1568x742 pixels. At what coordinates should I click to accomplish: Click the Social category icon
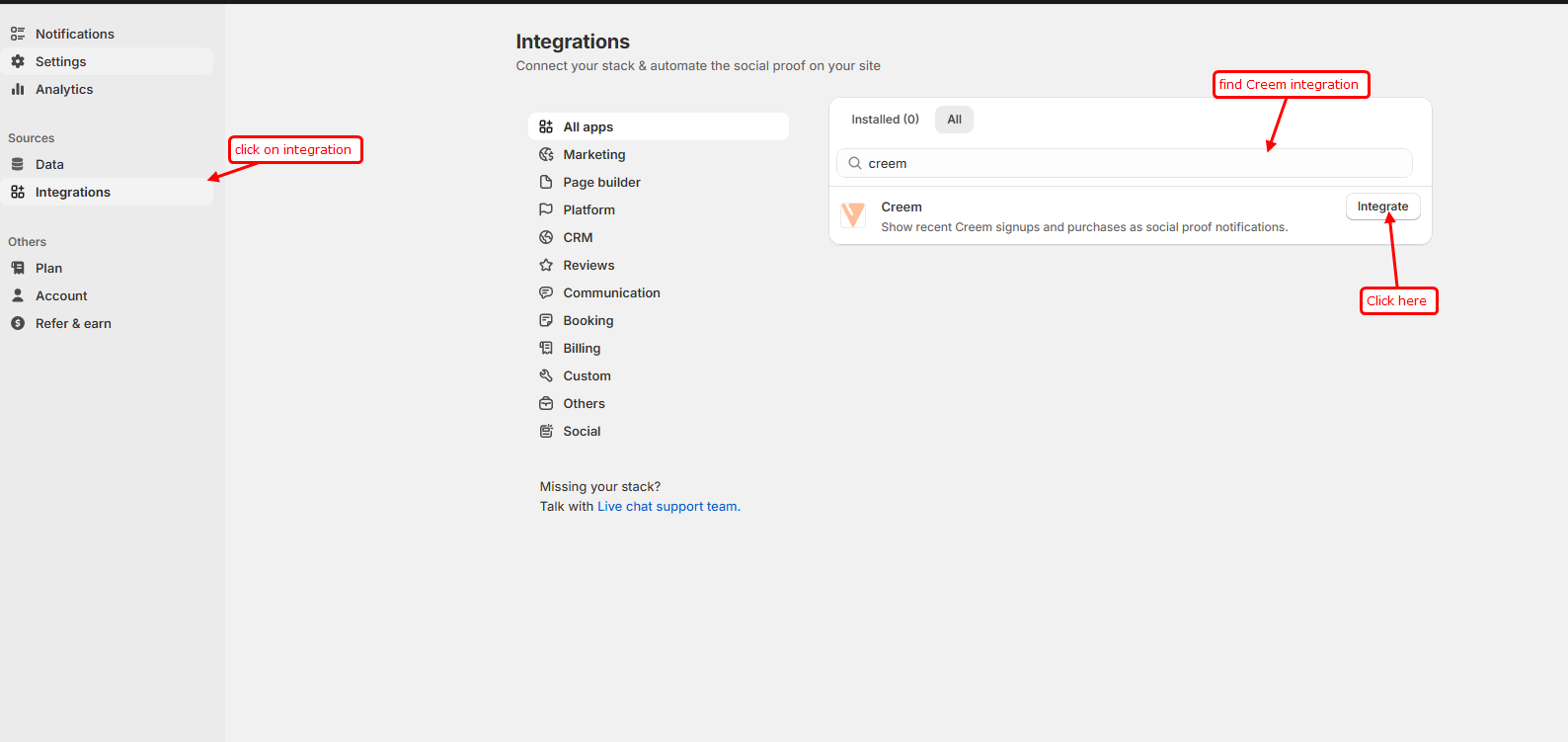pos(546,431)
